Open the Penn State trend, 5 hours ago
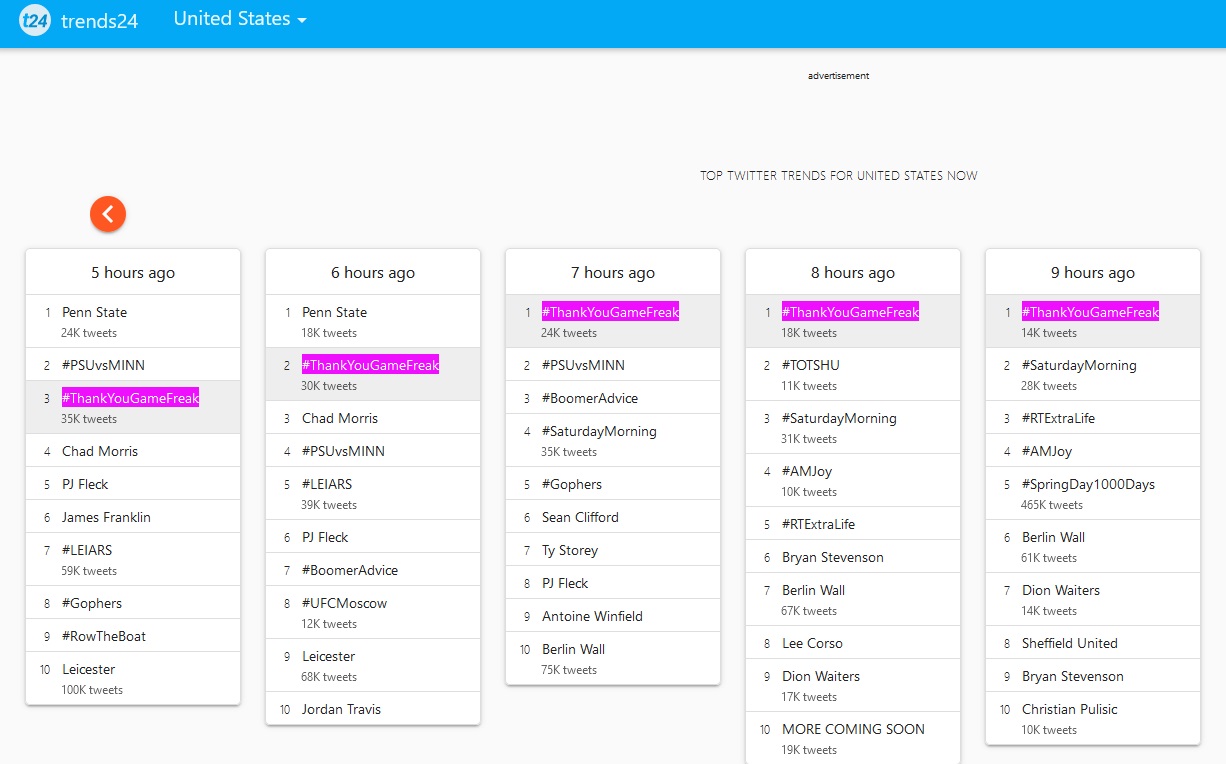The image size is (1226, 764). (94, 312)
